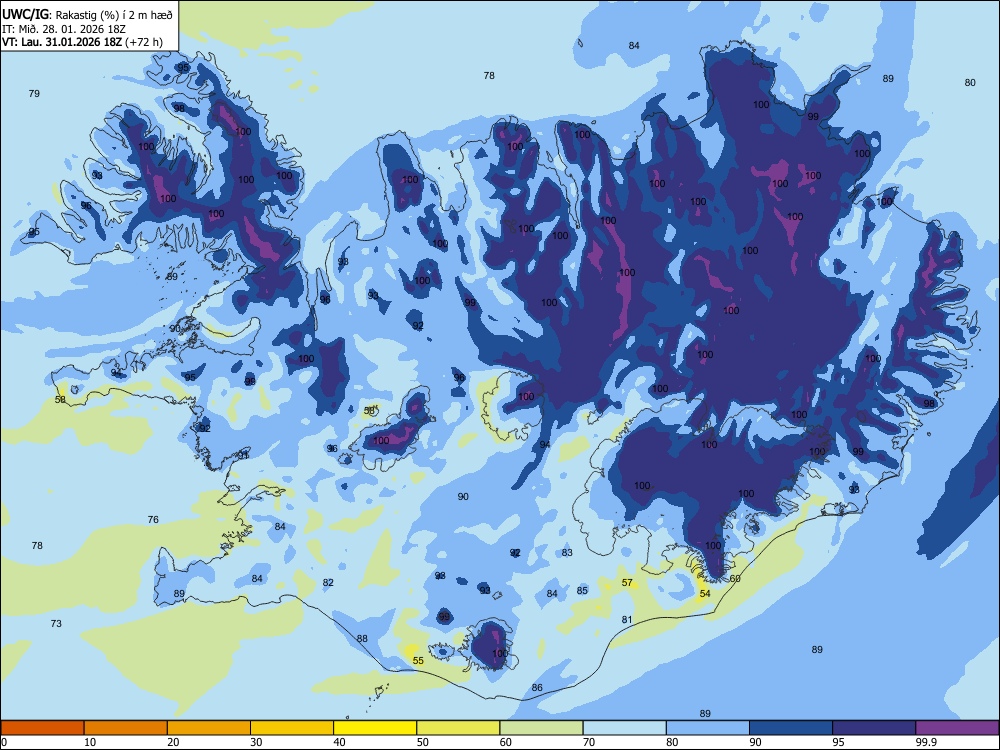Click the legend label '10'

click(x=90, y=742)
